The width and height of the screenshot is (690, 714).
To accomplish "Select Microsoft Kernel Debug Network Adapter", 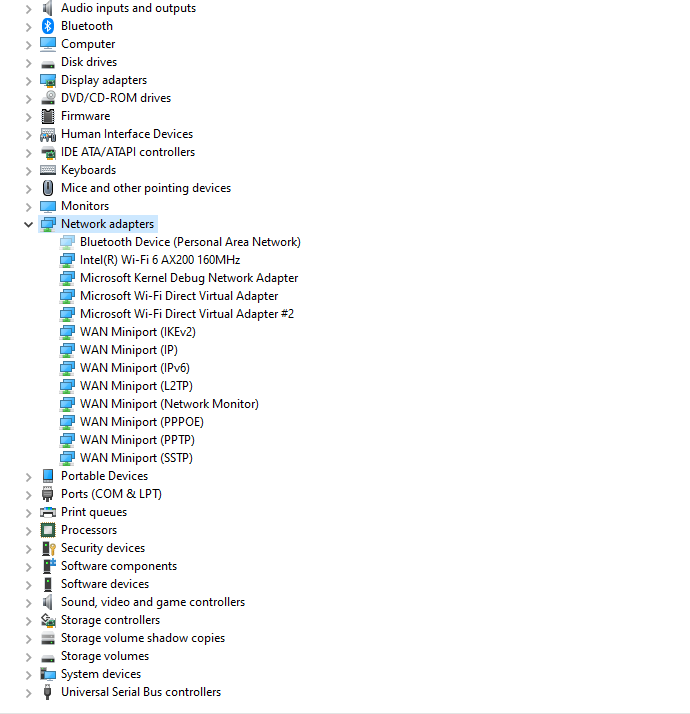I will [x=189, y=278].
